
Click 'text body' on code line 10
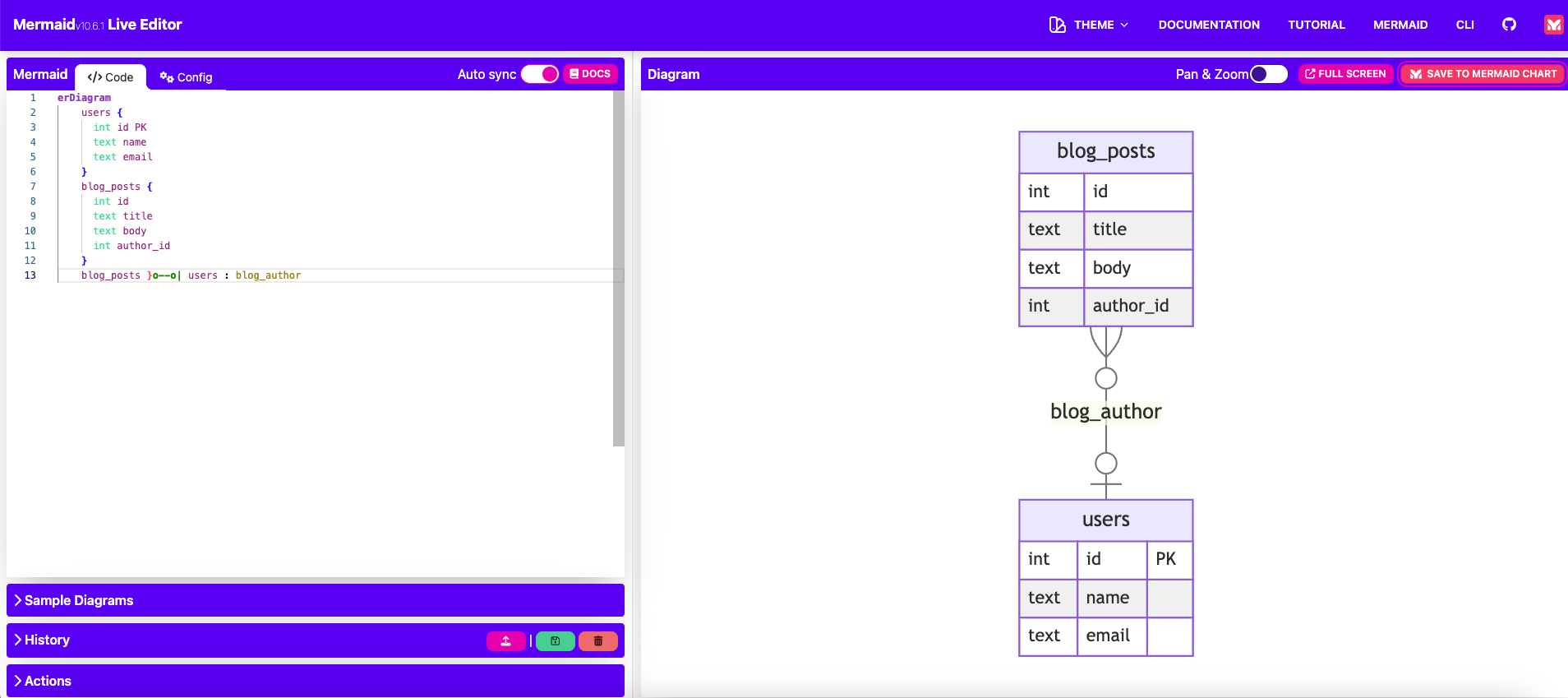pos(120,231)
